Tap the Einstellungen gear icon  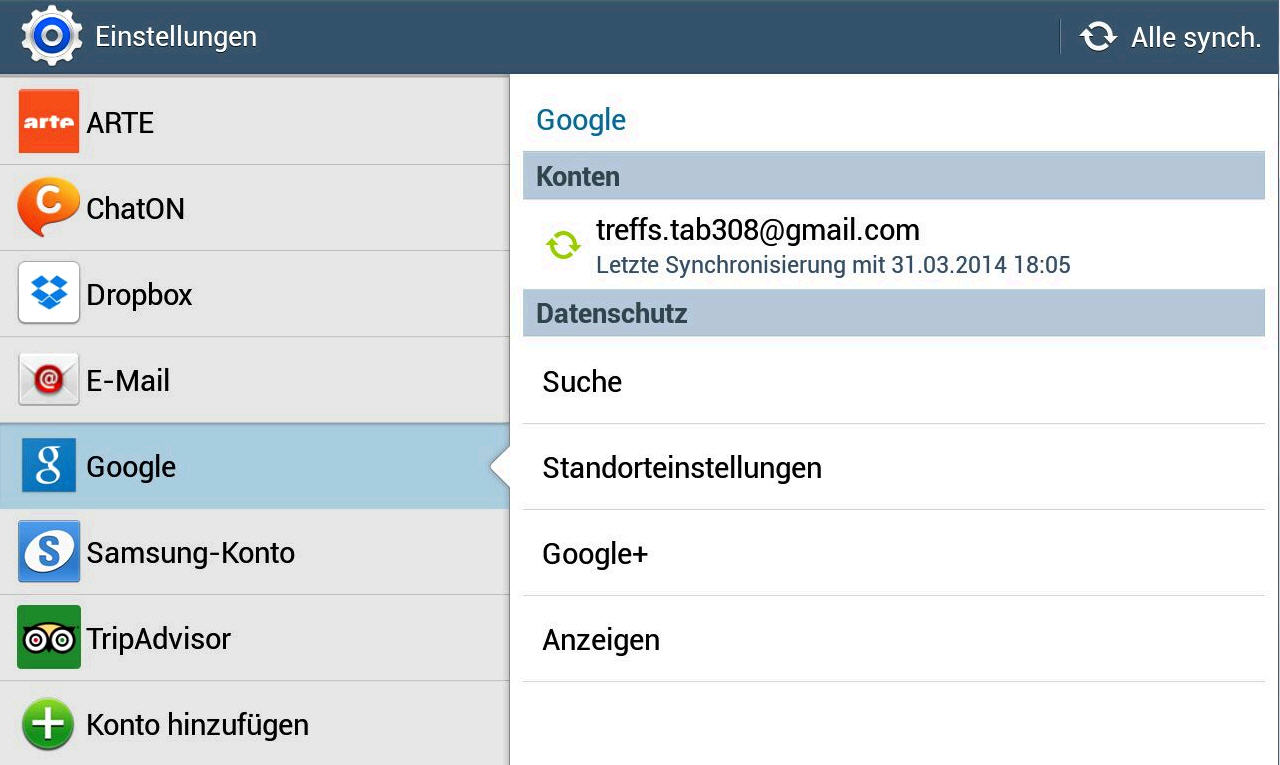coord(50,37)
